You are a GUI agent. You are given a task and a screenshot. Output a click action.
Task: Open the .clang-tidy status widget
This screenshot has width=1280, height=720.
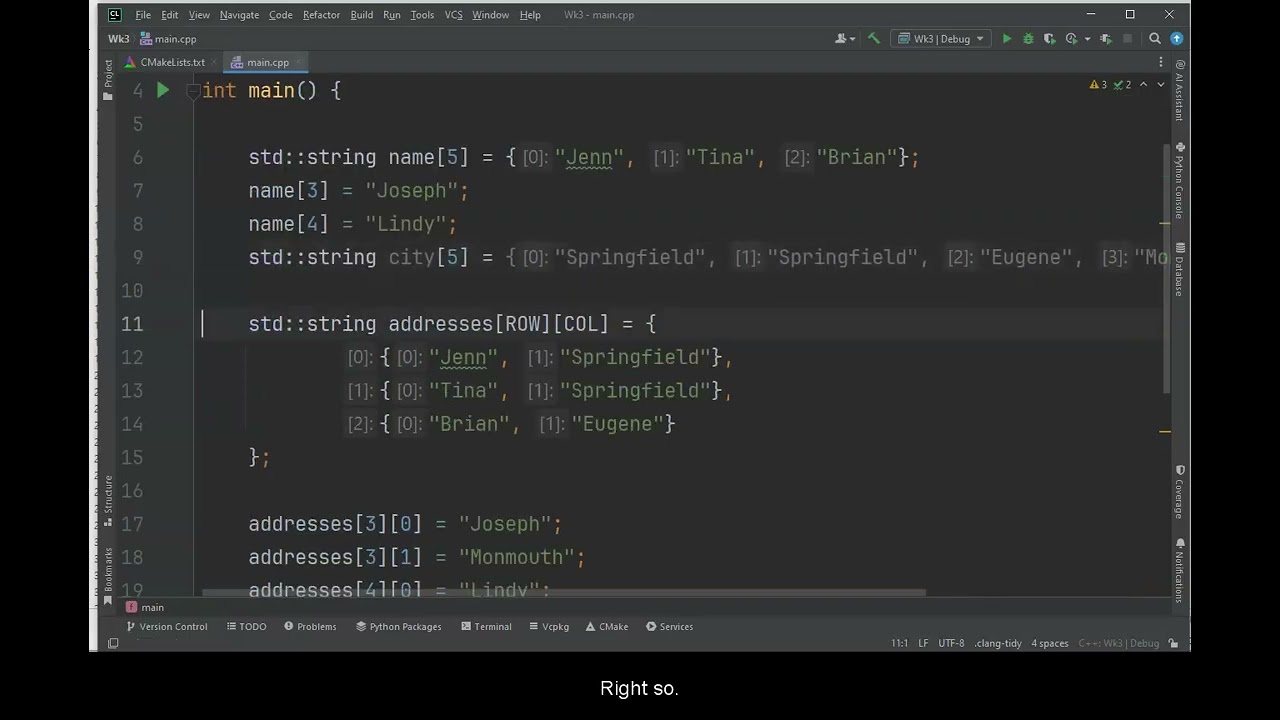tap(998, 644)
